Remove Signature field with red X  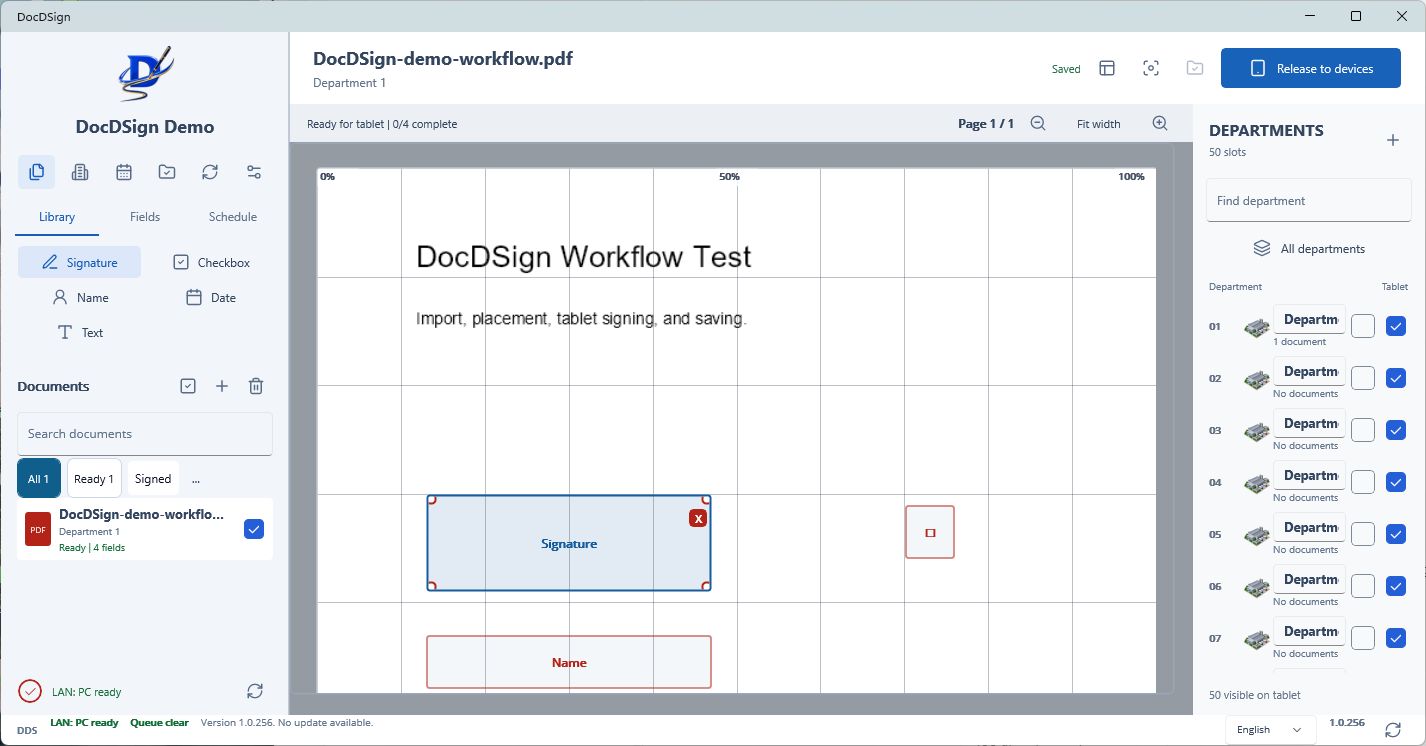(x=698, y=518)
